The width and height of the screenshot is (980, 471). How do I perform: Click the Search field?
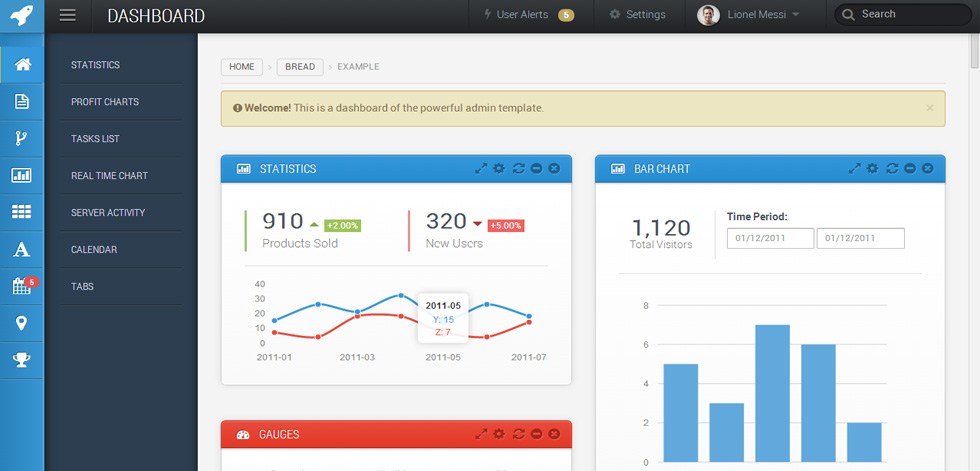[x=902, y=14]
